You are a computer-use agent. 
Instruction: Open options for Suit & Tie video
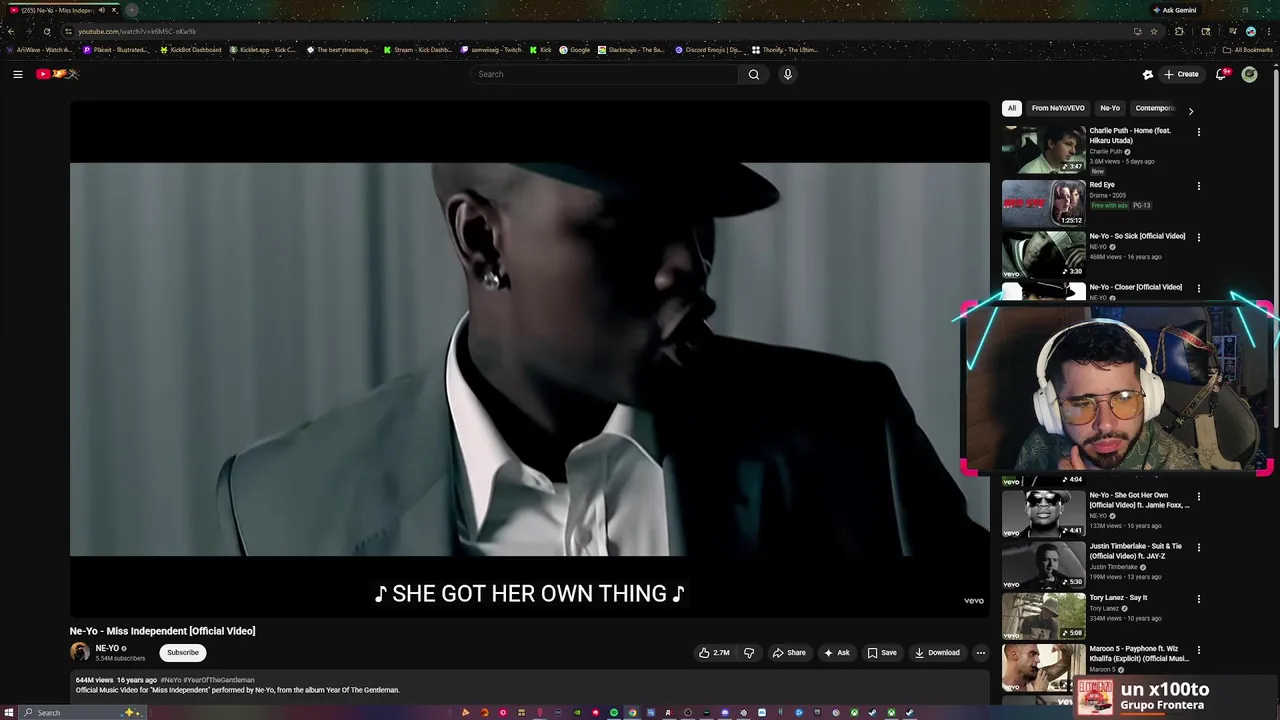1199,548
